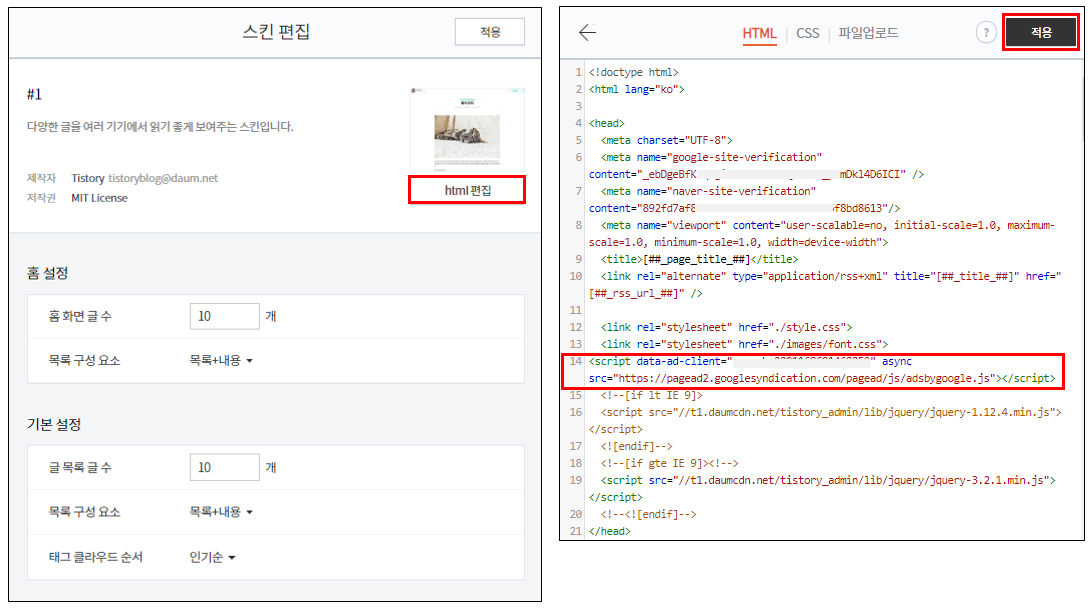Click the adsbygoogle.js script src line
The image size is (1092, 610).
(822, 378)
